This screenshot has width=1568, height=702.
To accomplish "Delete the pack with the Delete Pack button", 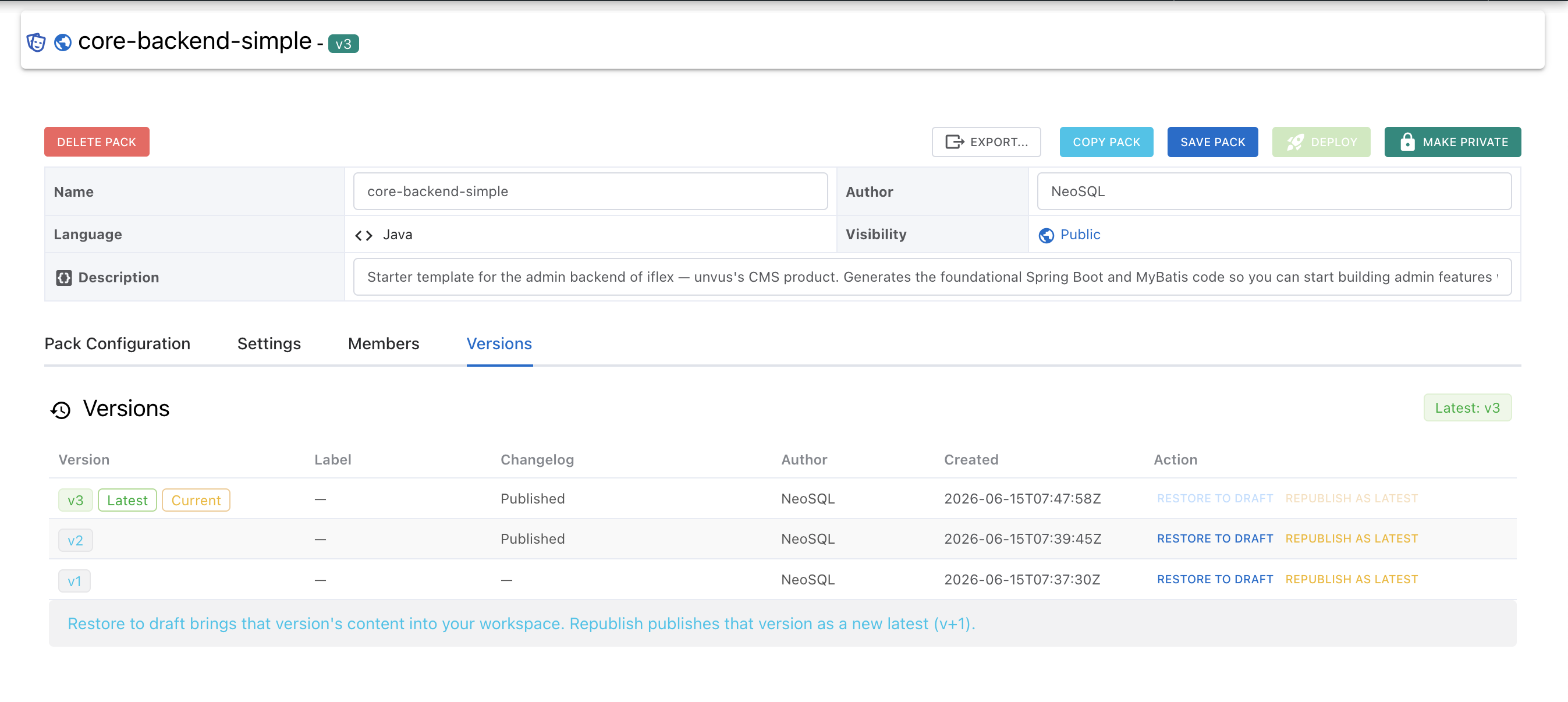I will (97, 142).
